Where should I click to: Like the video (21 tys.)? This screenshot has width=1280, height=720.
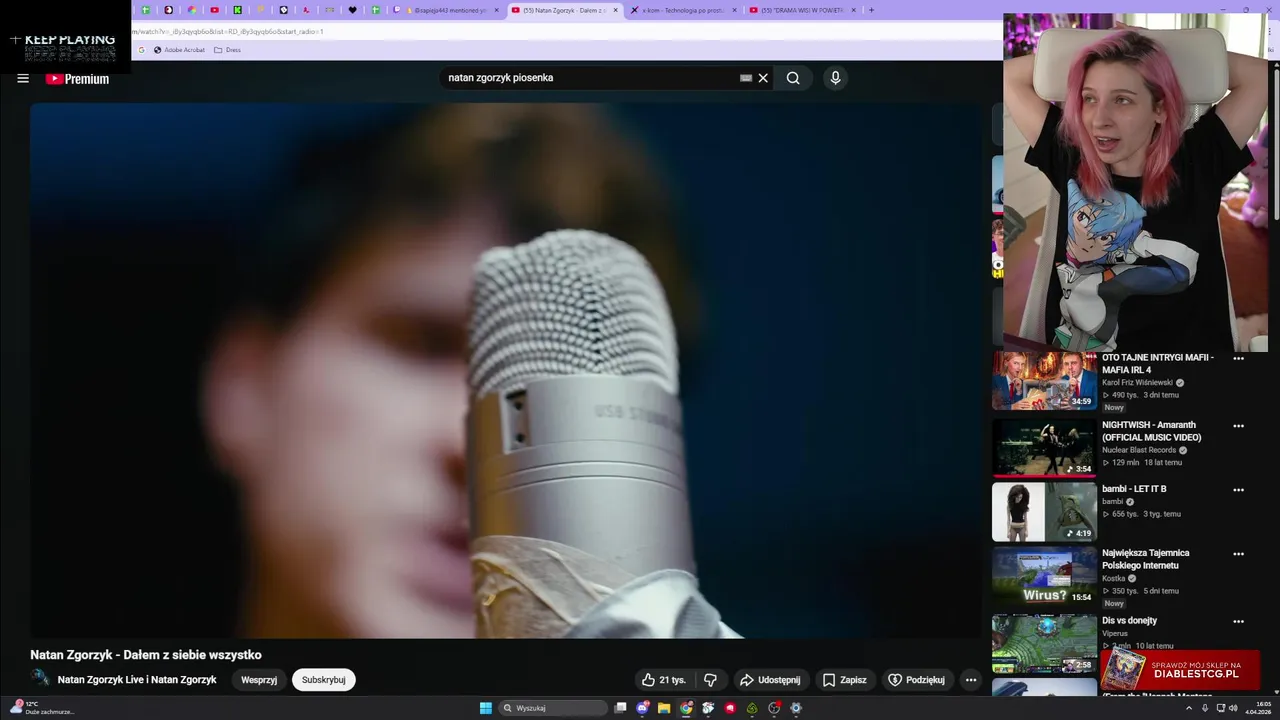[664, 680]
